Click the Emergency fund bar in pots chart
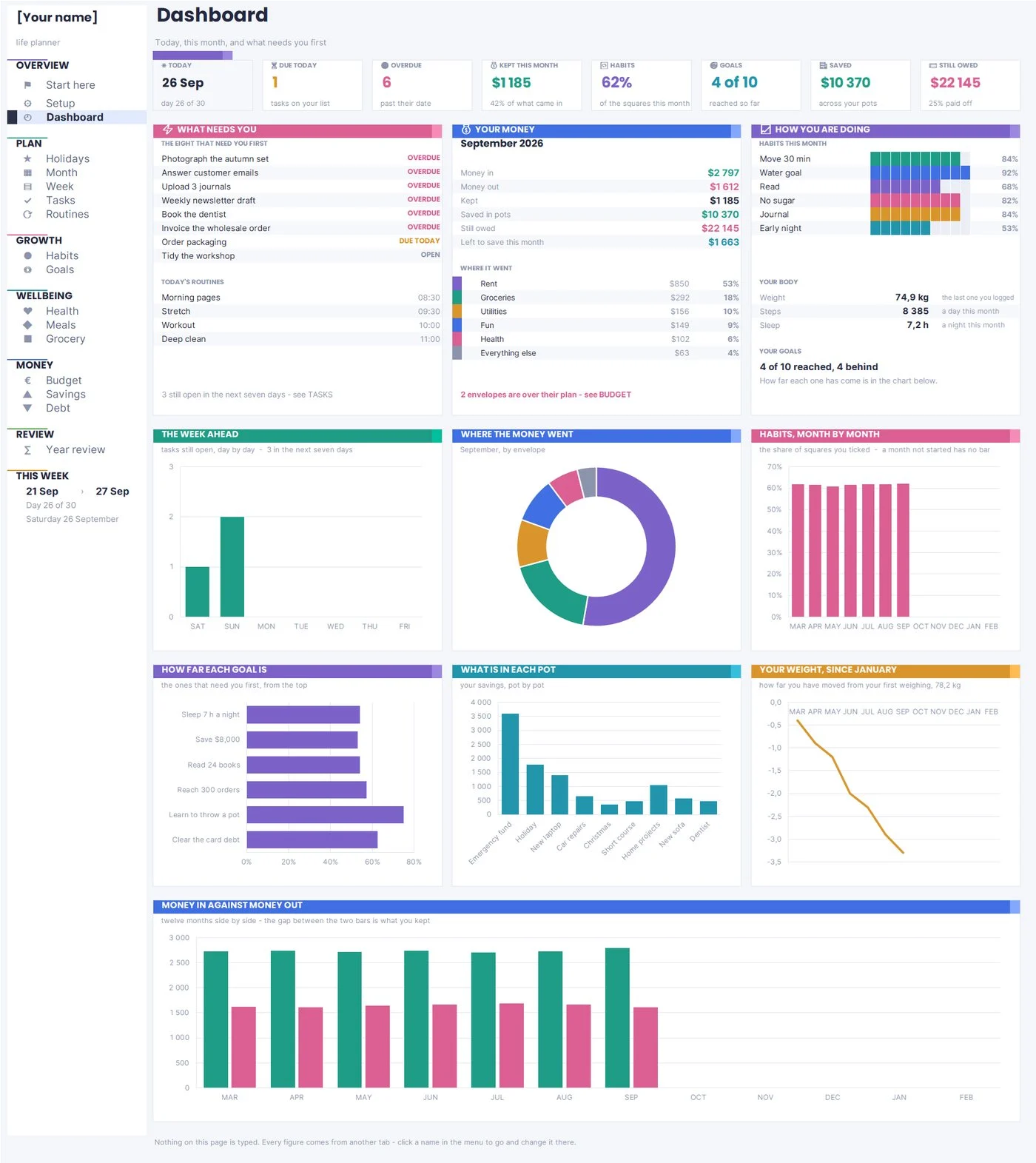The width and height of the screenshot is (1036, 1163). point(510,764)
